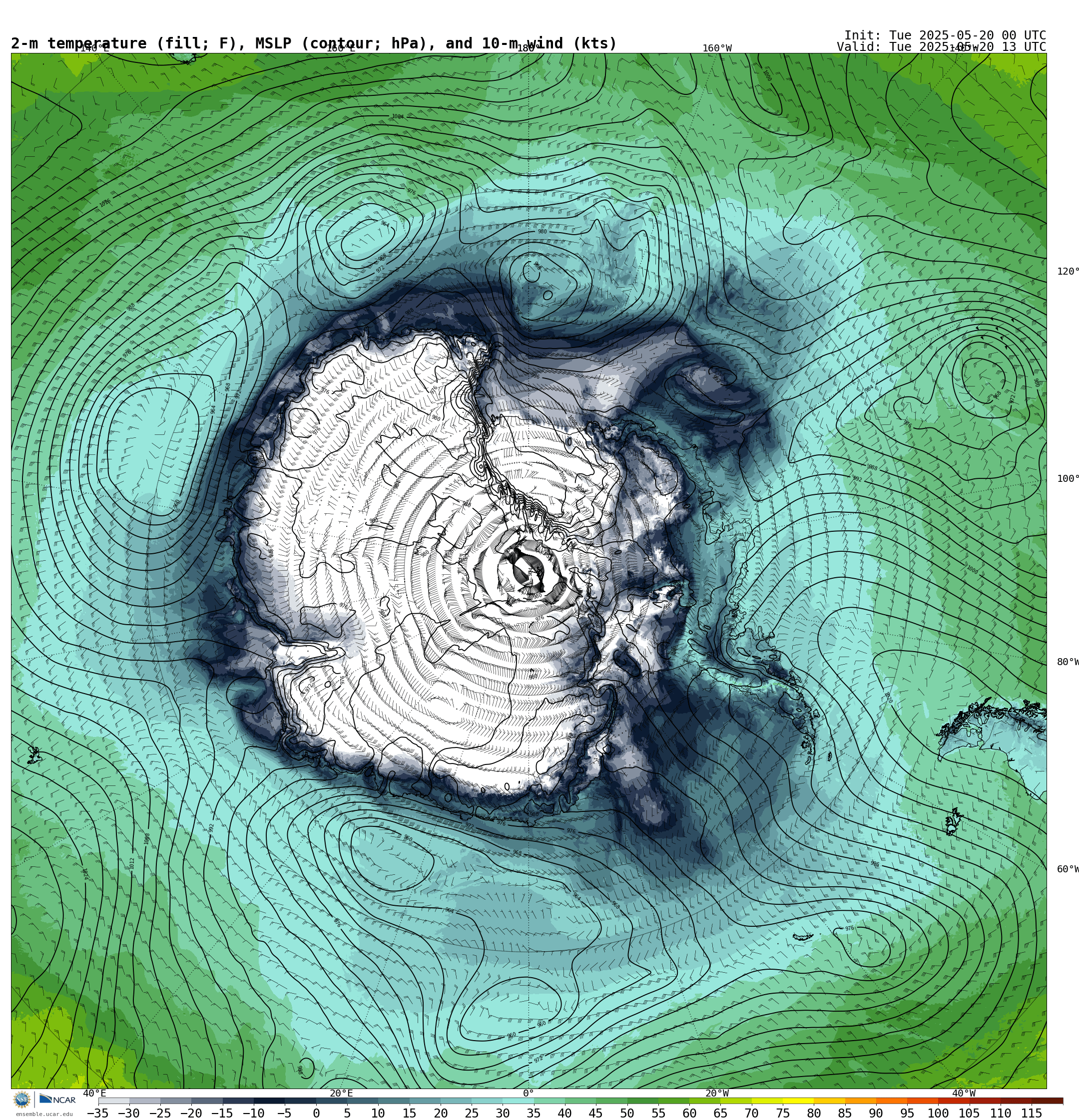Click the -20 colorbar label

pos(191,1113)
